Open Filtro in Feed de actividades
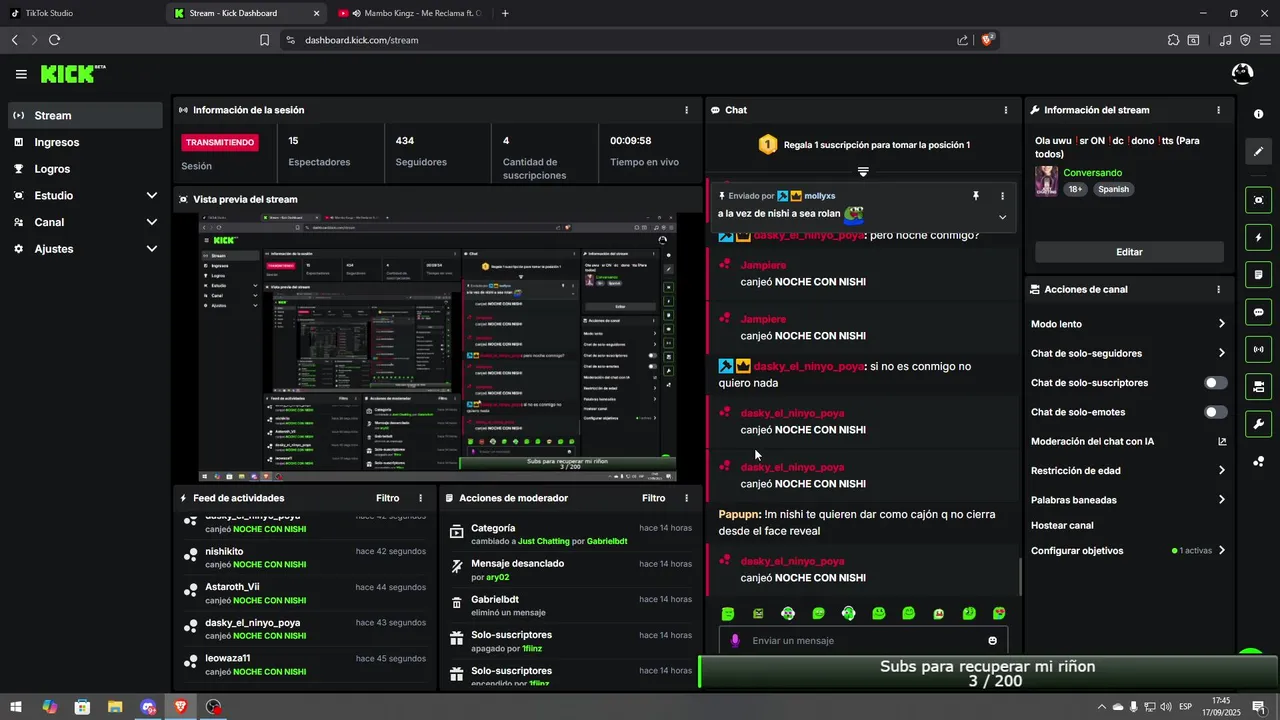Viewport: 1280px width, 720px height. [x=387, y=498]
